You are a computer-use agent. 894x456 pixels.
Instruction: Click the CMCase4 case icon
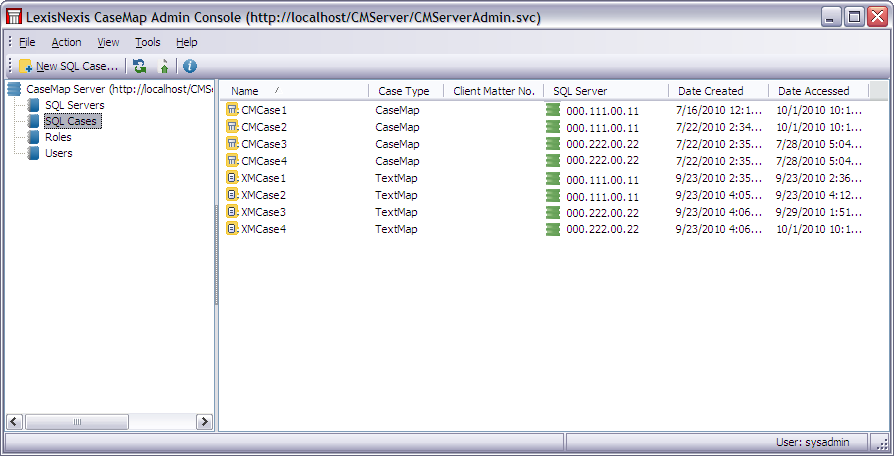click(232, 161)
